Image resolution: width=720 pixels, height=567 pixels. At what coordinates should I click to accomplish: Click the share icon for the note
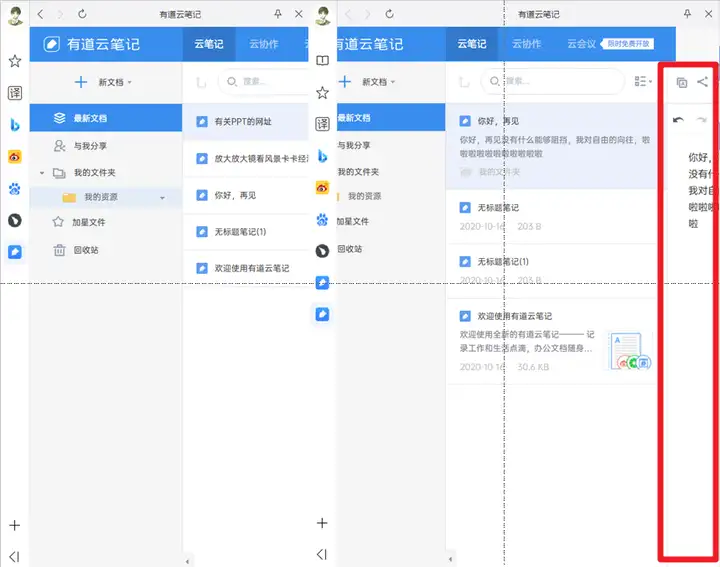tap(702, 82)
